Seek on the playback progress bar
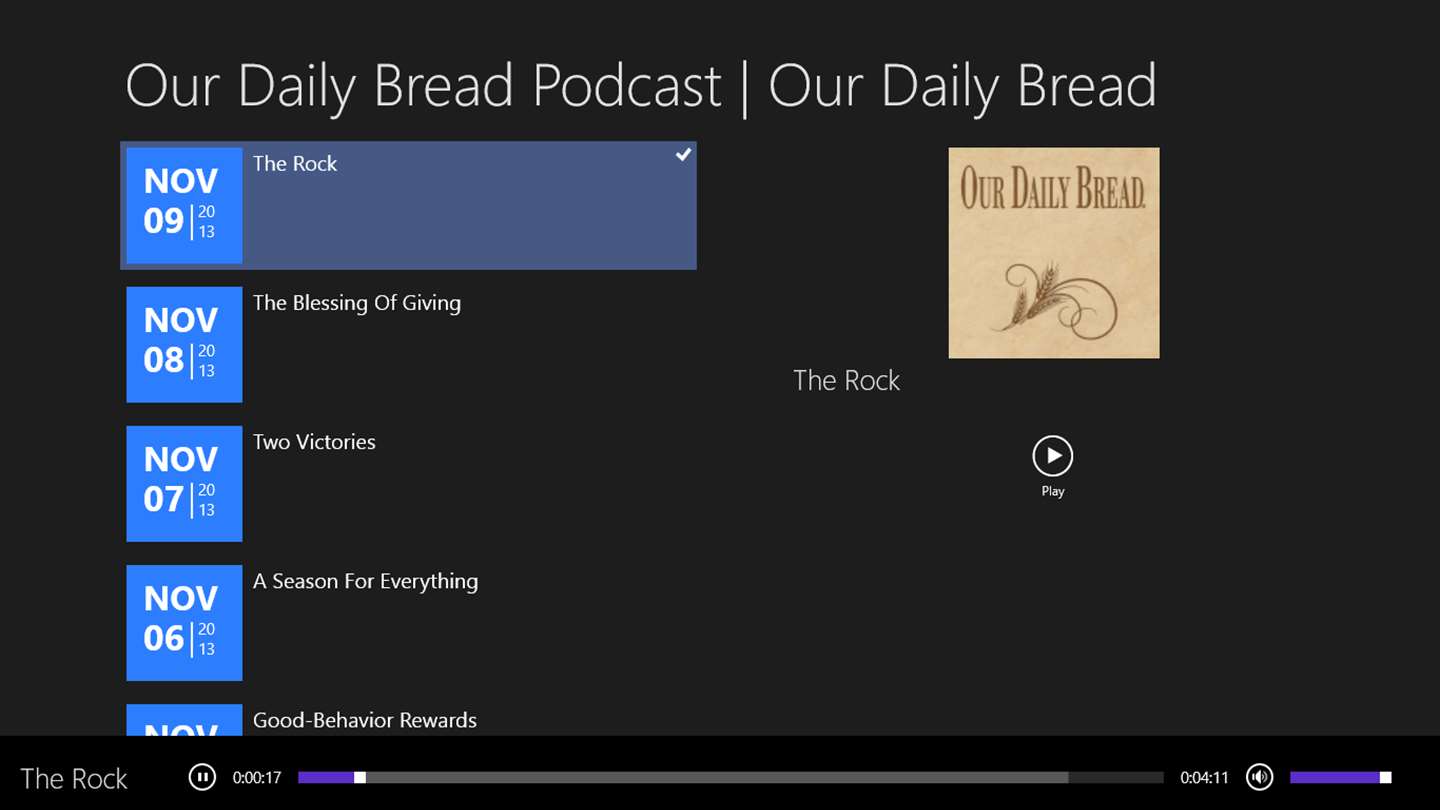Viewport: 1440px width, 810px height. (731, 777)
